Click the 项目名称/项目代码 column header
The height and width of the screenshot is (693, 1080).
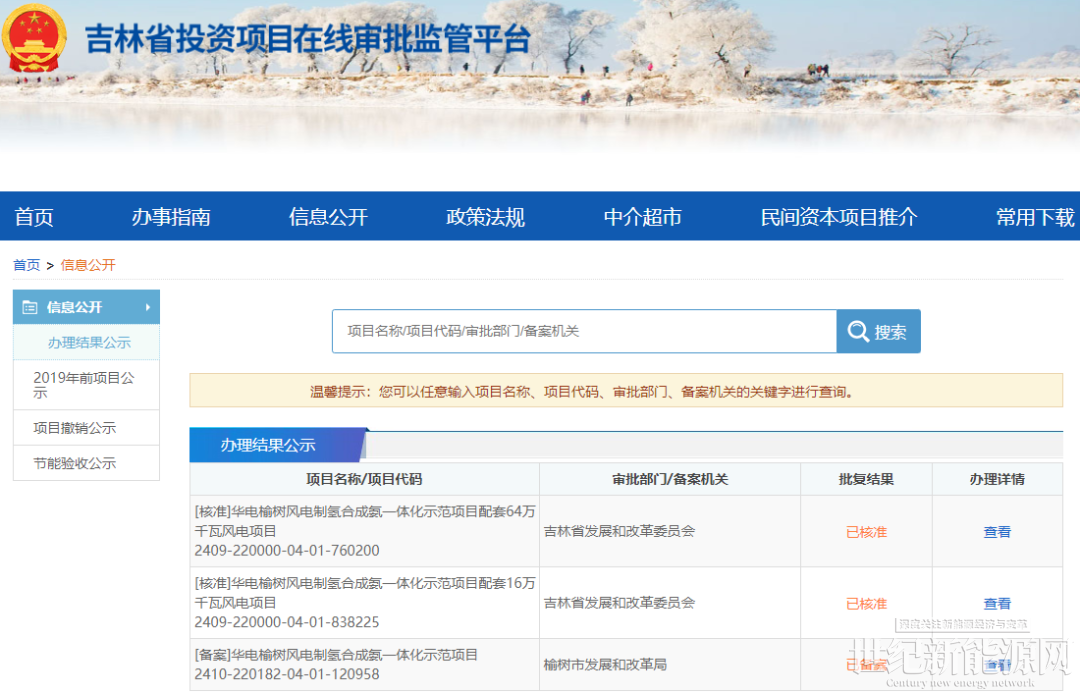click(364, 479)
